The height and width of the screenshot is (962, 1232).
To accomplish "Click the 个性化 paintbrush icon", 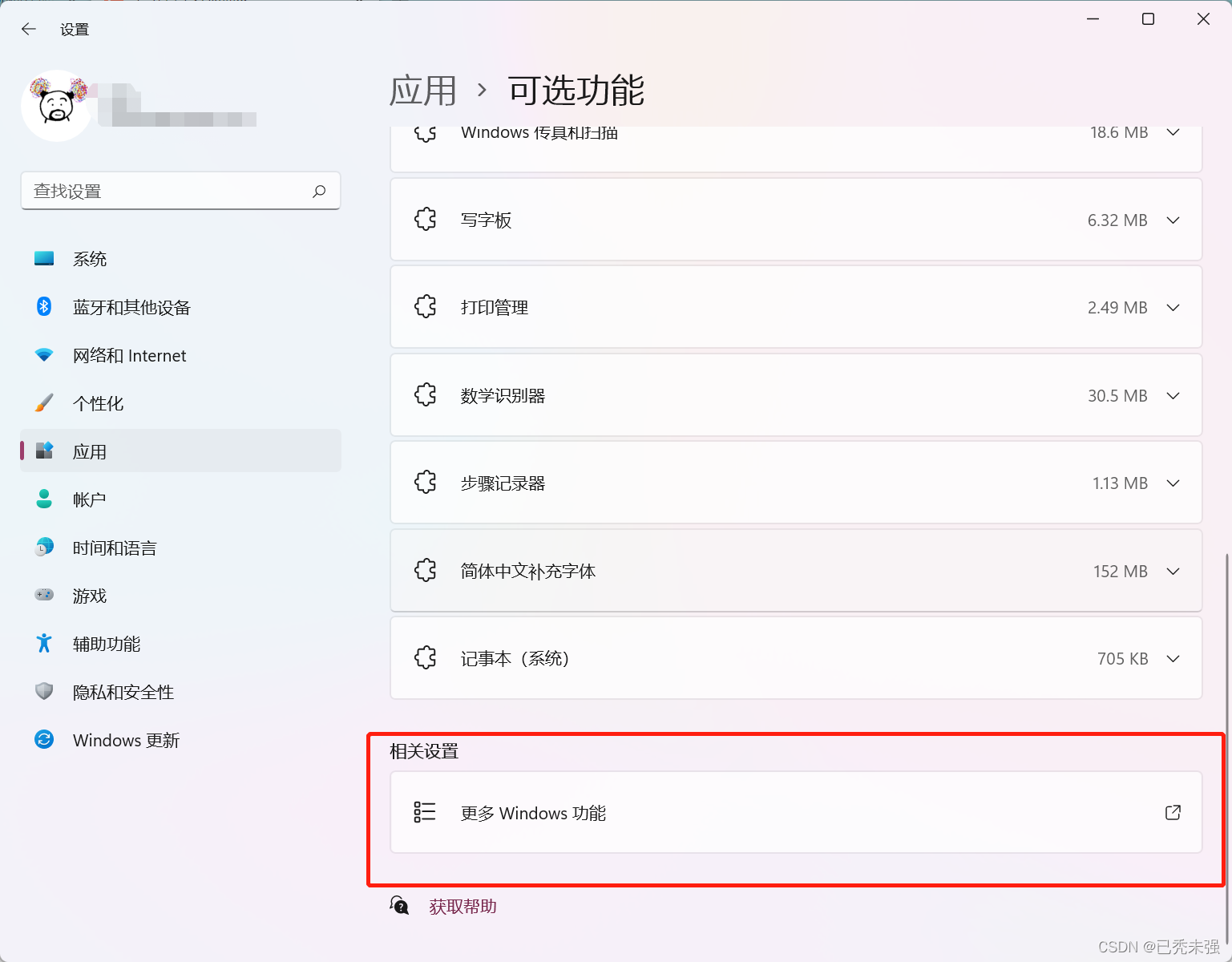I will coord(44,402).
